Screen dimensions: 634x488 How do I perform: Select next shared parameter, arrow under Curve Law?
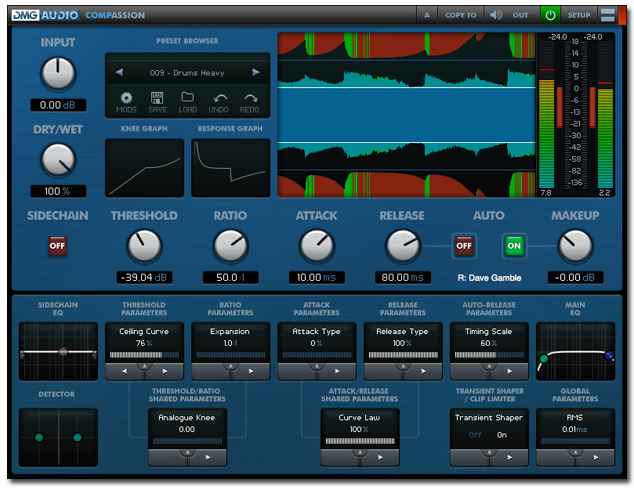pyautogui.click(x=380, y=457)
